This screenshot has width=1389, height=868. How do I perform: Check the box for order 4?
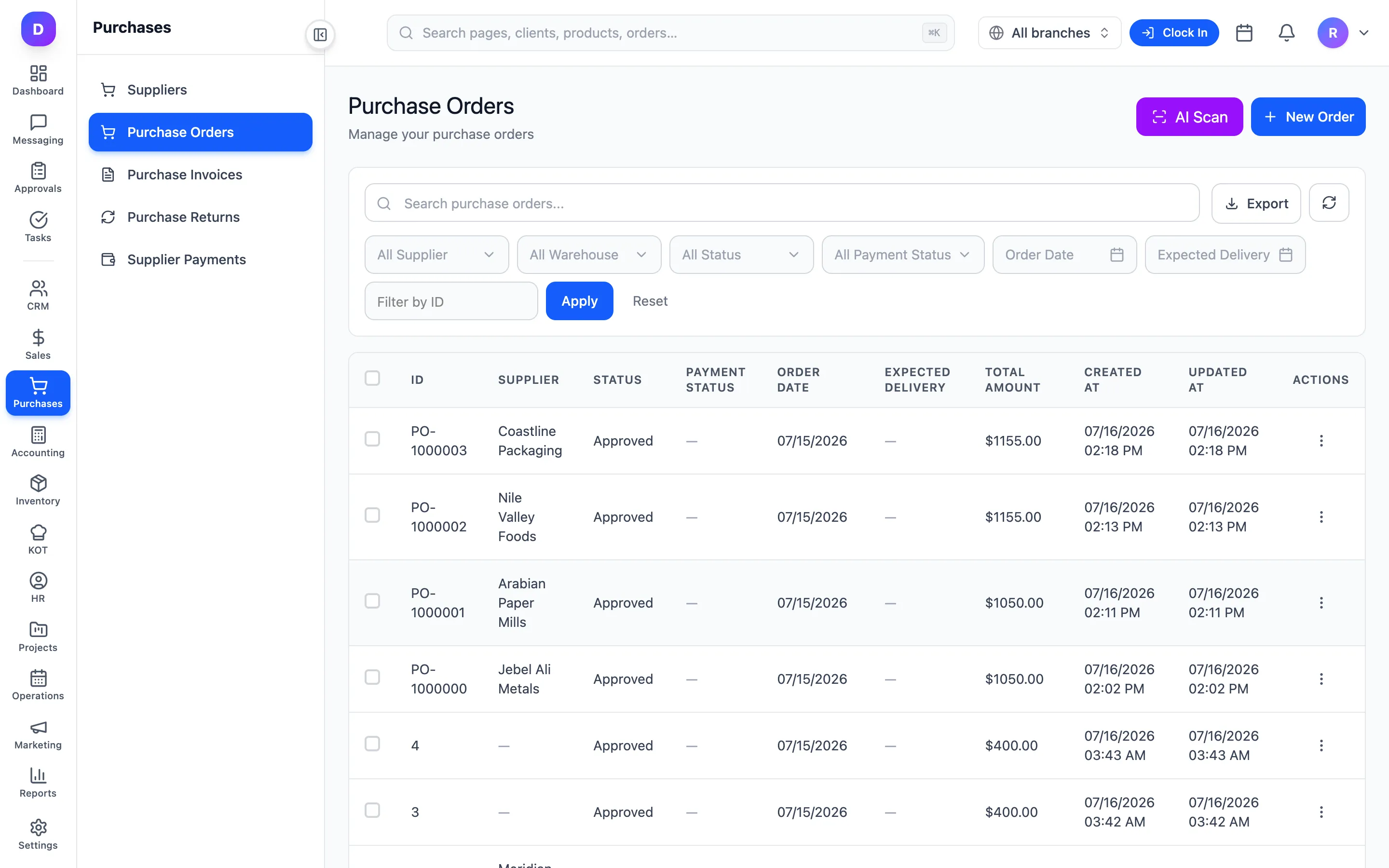[x=372, y=744]
